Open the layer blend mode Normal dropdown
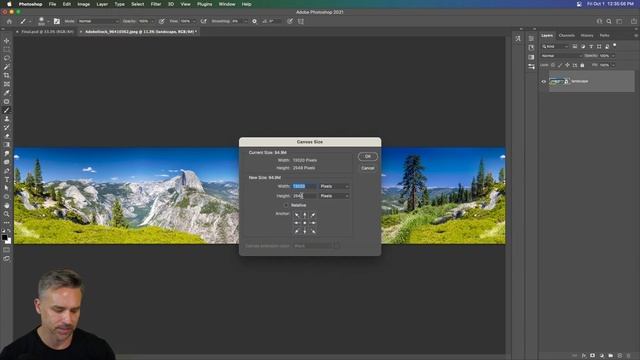 tap(561, 56)
